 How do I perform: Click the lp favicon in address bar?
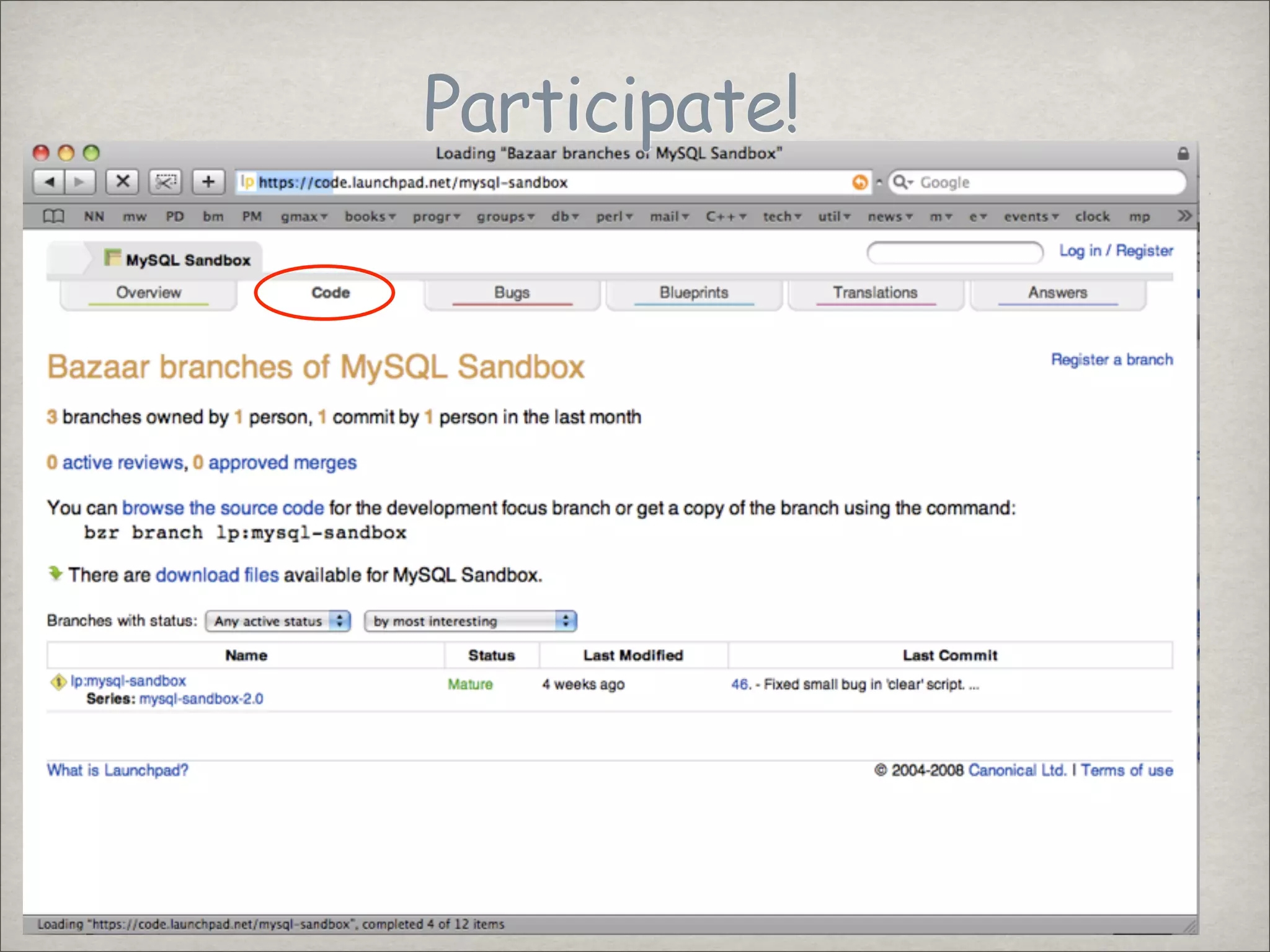(x=247, y=182)
